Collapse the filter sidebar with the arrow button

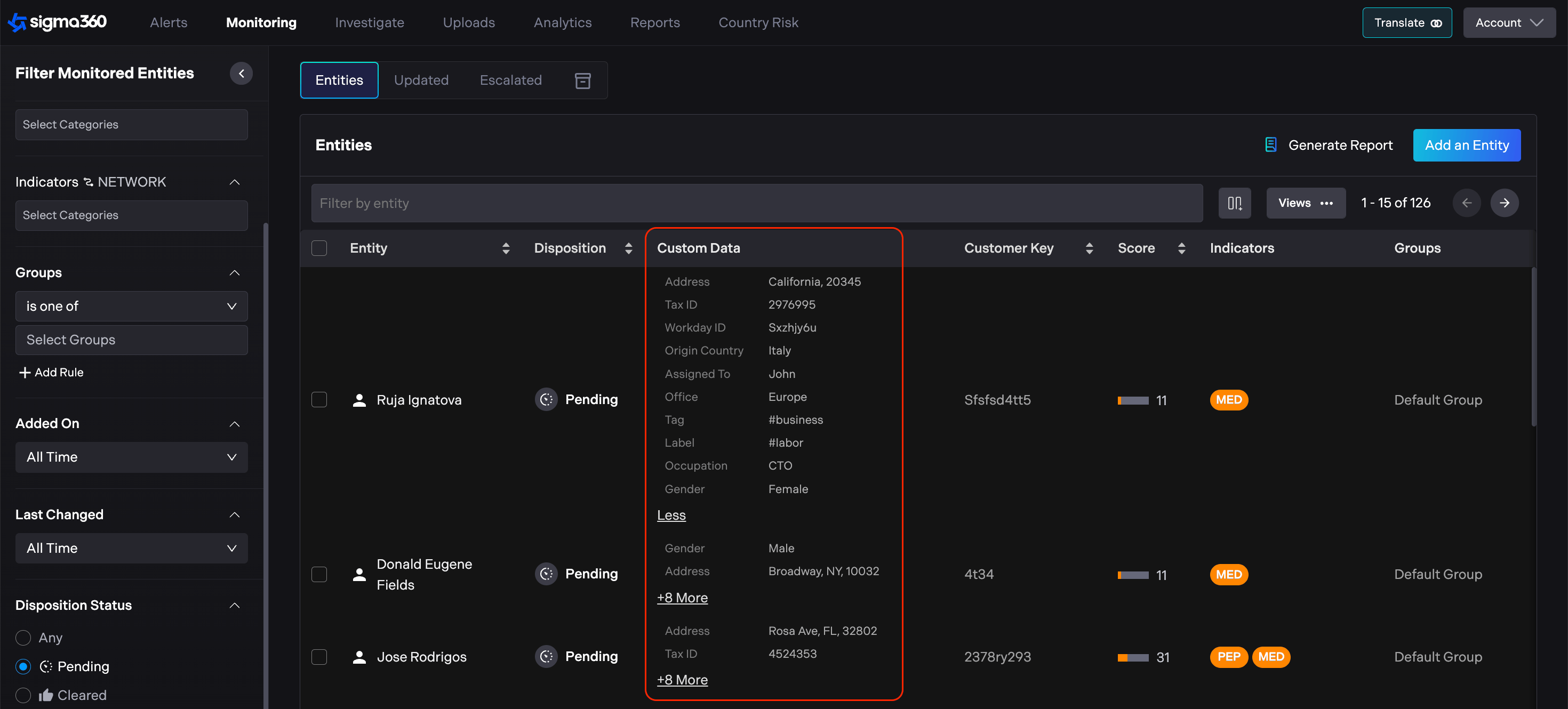click(241, 73)
